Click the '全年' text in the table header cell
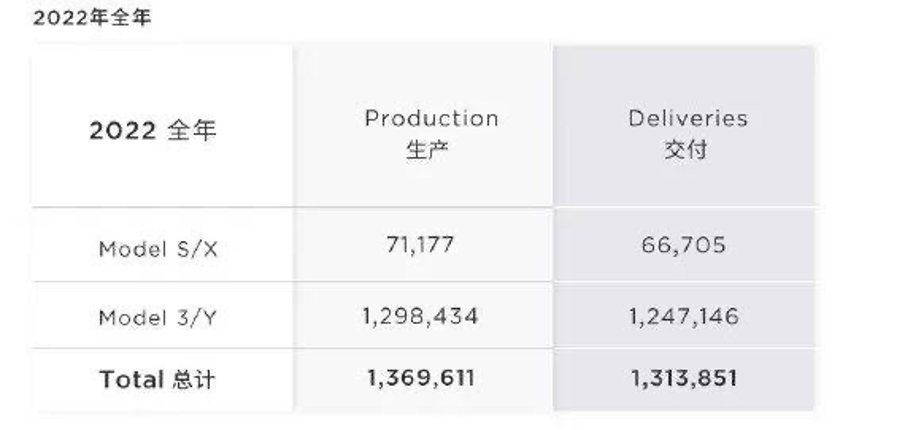The height and width of the screenshot is (430, 905). coord(192,131)
